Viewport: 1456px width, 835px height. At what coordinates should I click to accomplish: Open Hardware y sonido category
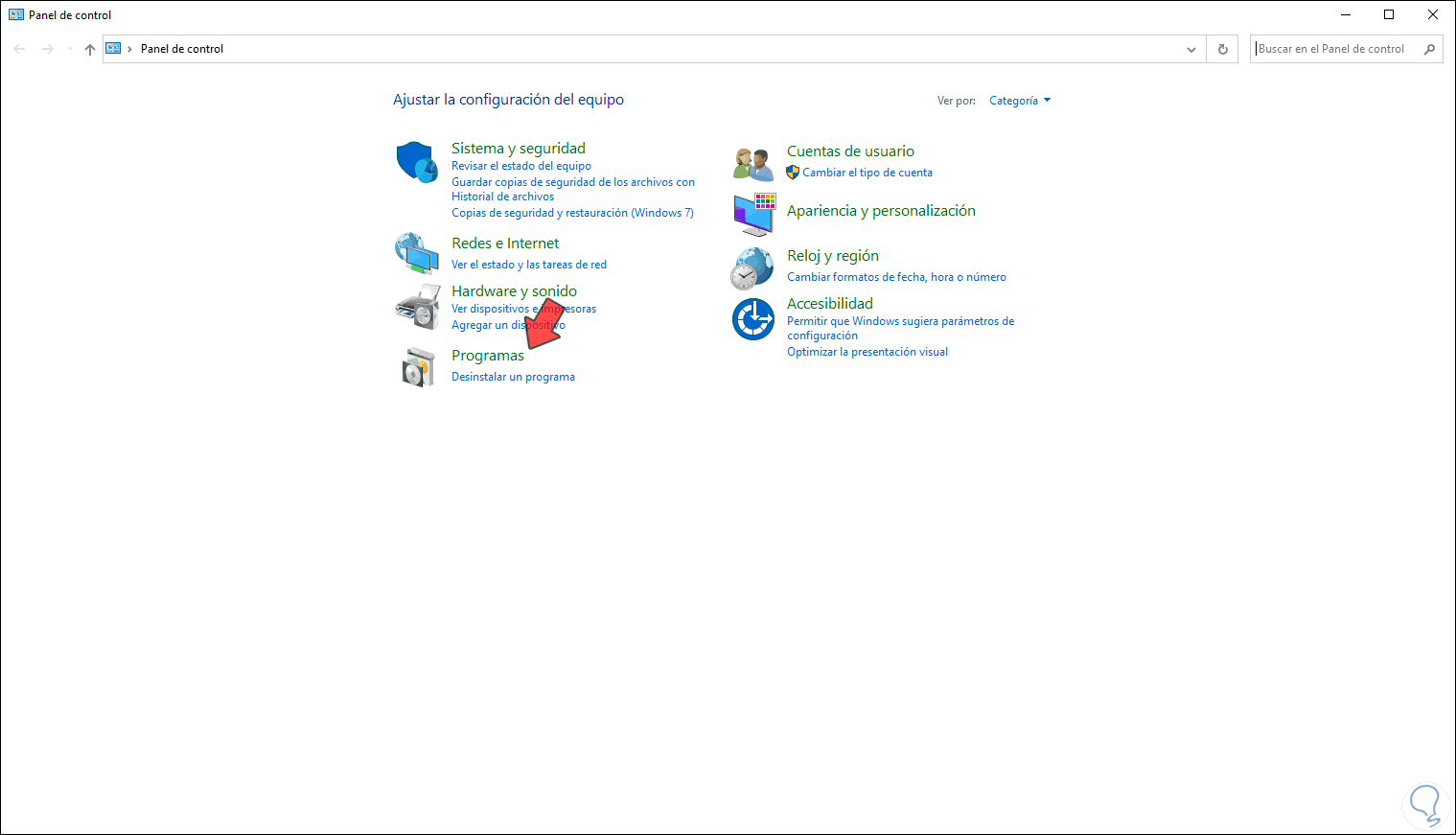point(515,291)
